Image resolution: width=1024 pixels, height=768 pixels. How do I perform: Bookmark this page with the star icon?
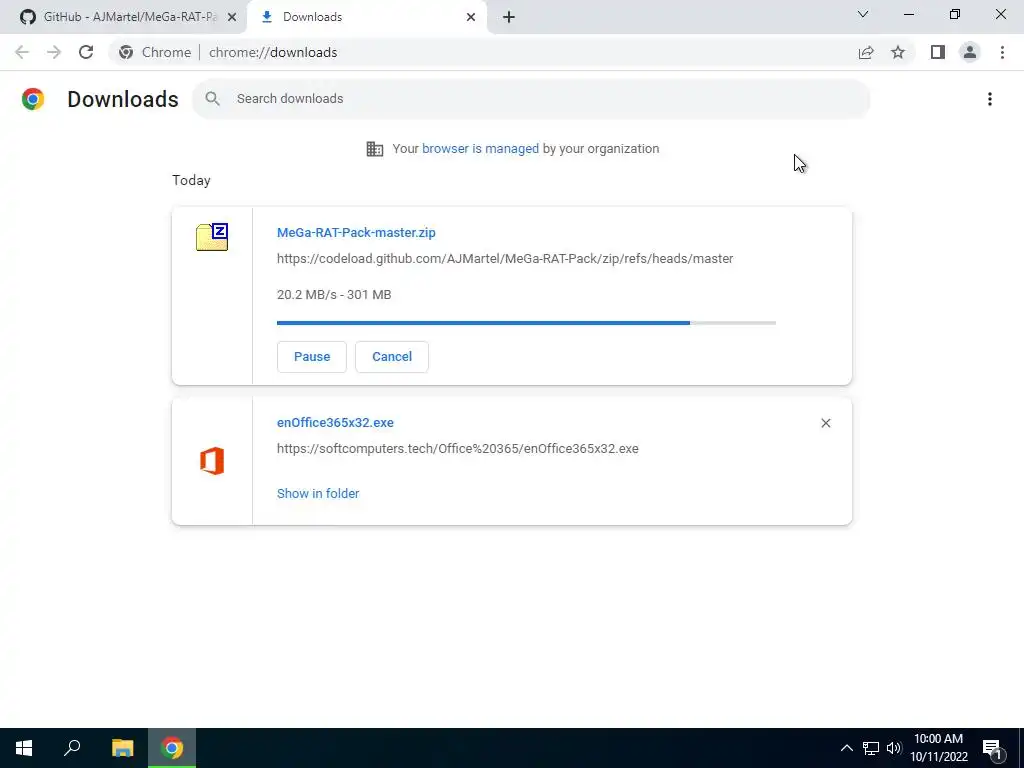[x=898, y=52]
